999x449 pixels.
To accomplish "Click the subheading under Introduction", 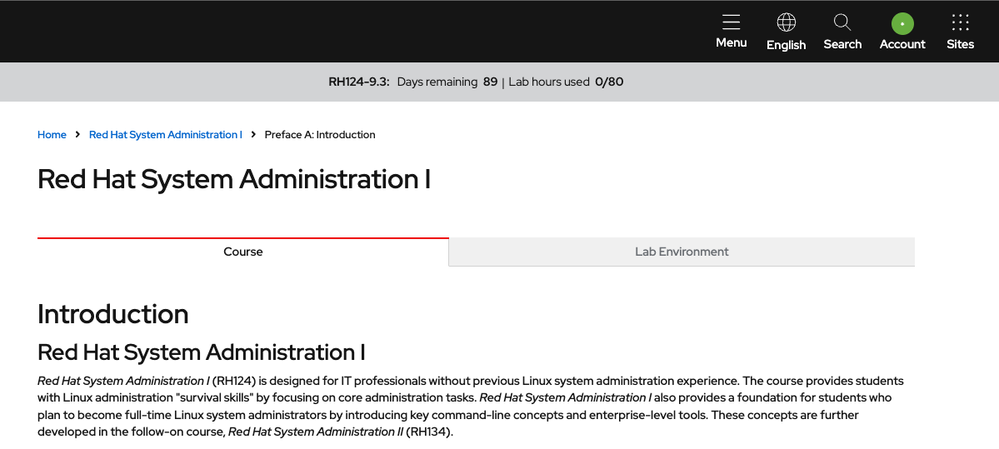I will coord(201,352).
